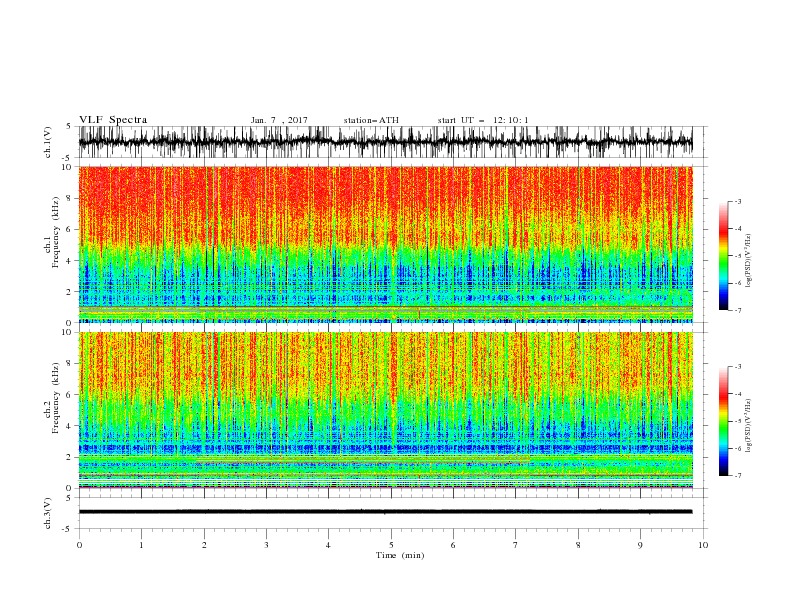Click time axis tick label "1"

141,545
